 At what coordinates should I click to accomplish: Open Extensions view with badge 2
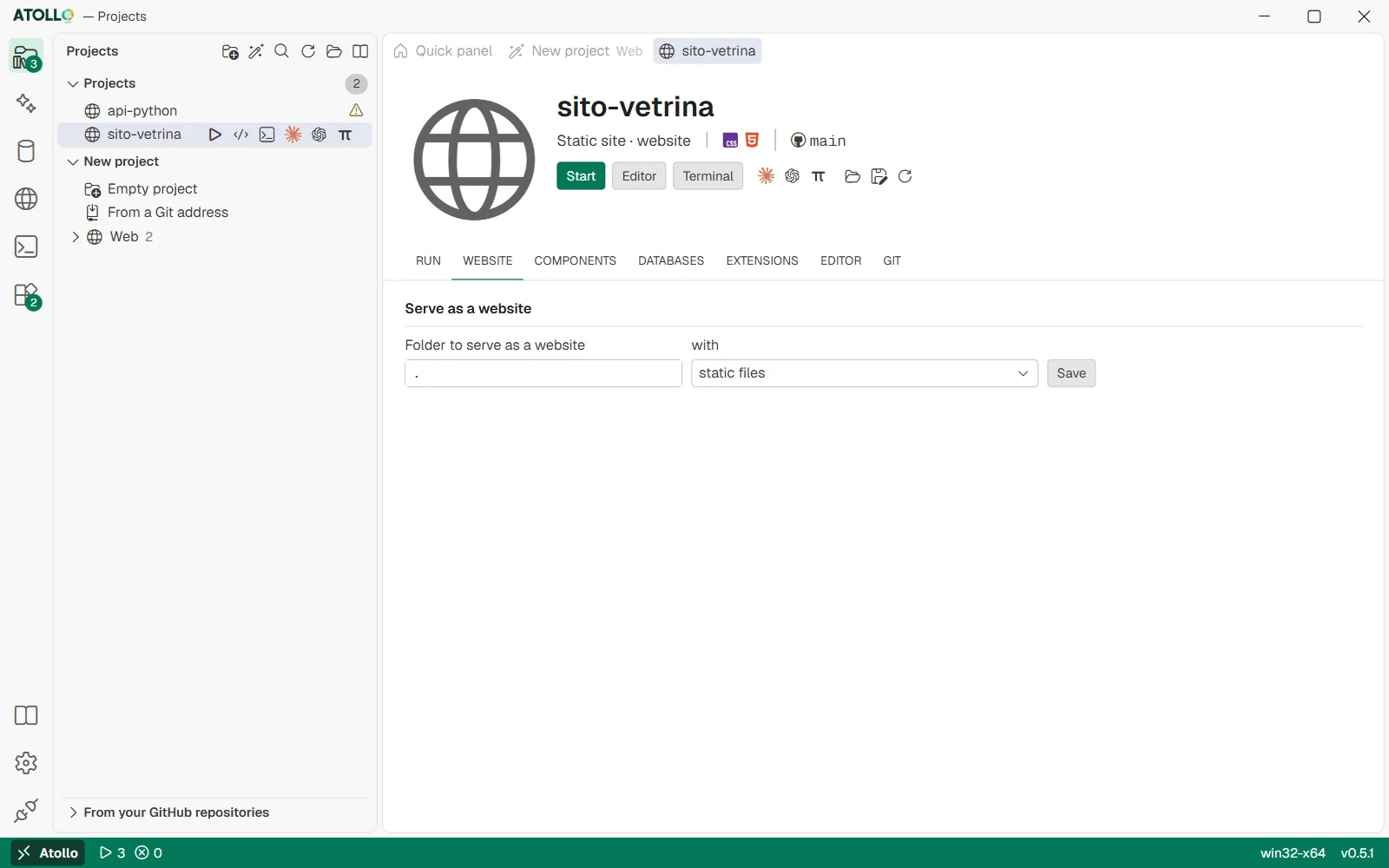[26, 295]
